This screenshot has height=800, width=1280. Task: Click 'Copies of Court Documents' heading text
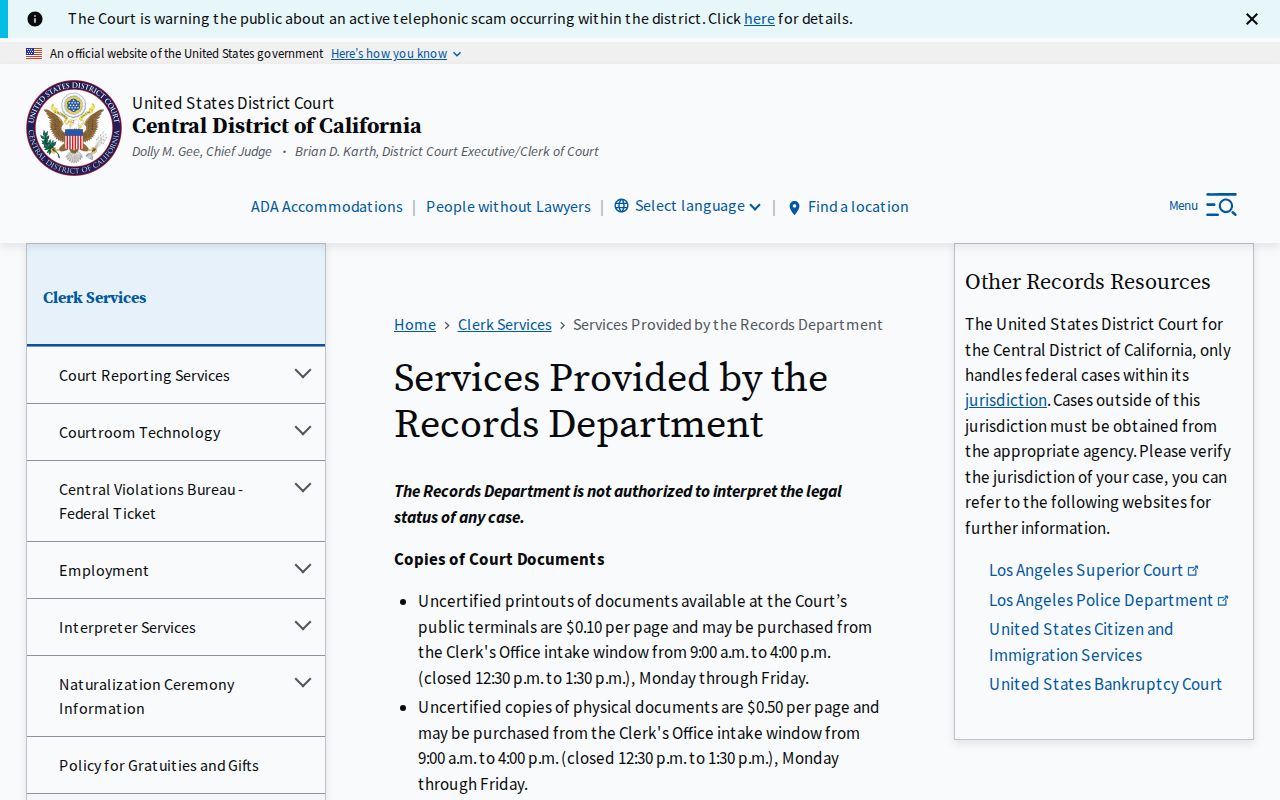click(x=499, y=559)
